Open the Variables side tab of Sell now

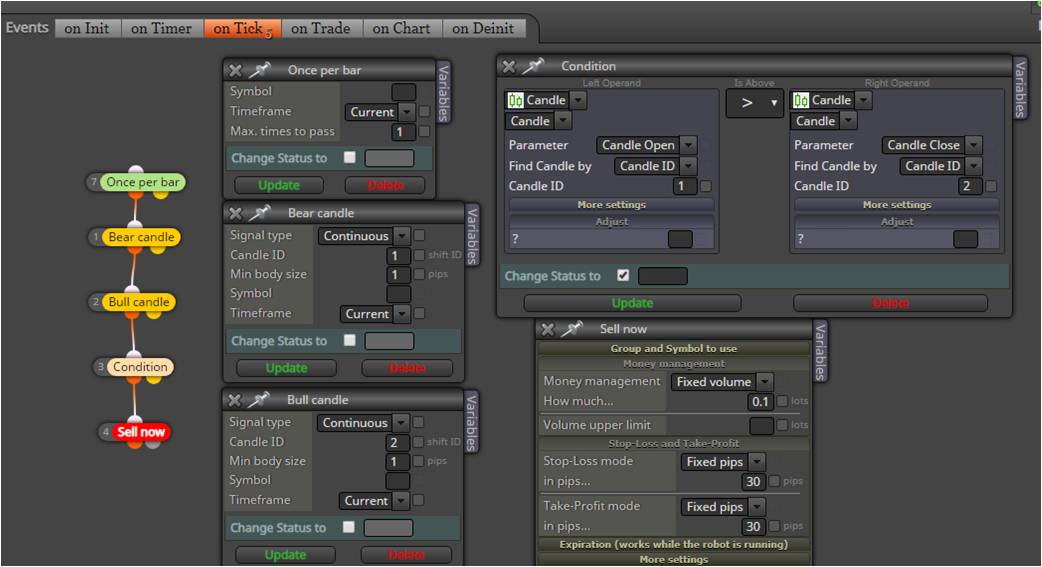(821, 352)
